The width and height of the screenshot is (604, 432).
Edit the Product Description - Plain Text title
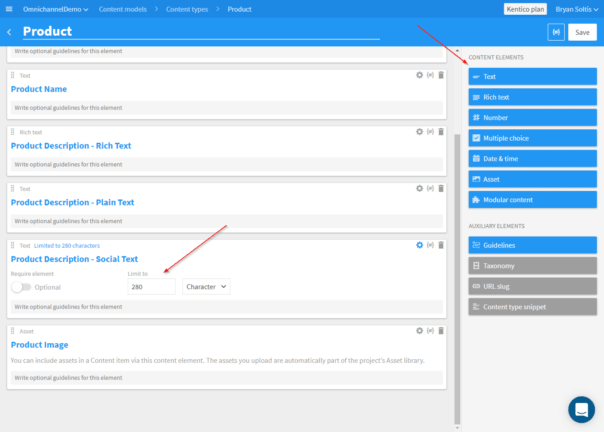point(72,202)
